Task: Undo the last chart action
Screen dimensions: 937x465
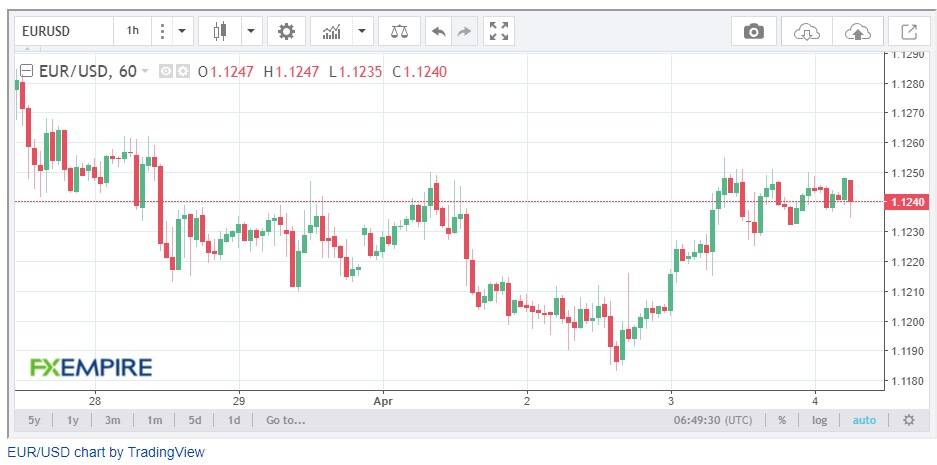Action: click(x=439, y=31)
